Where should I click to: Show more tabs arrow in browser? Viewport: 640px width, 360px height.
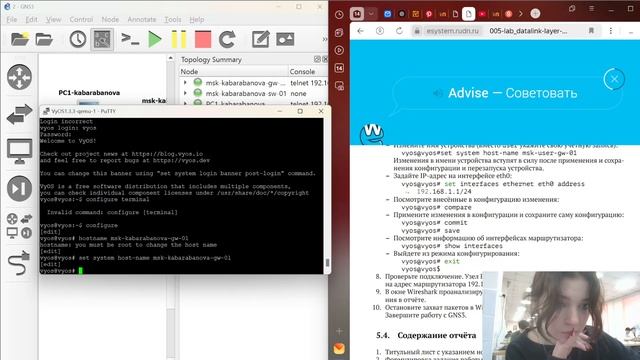[521, 13]
